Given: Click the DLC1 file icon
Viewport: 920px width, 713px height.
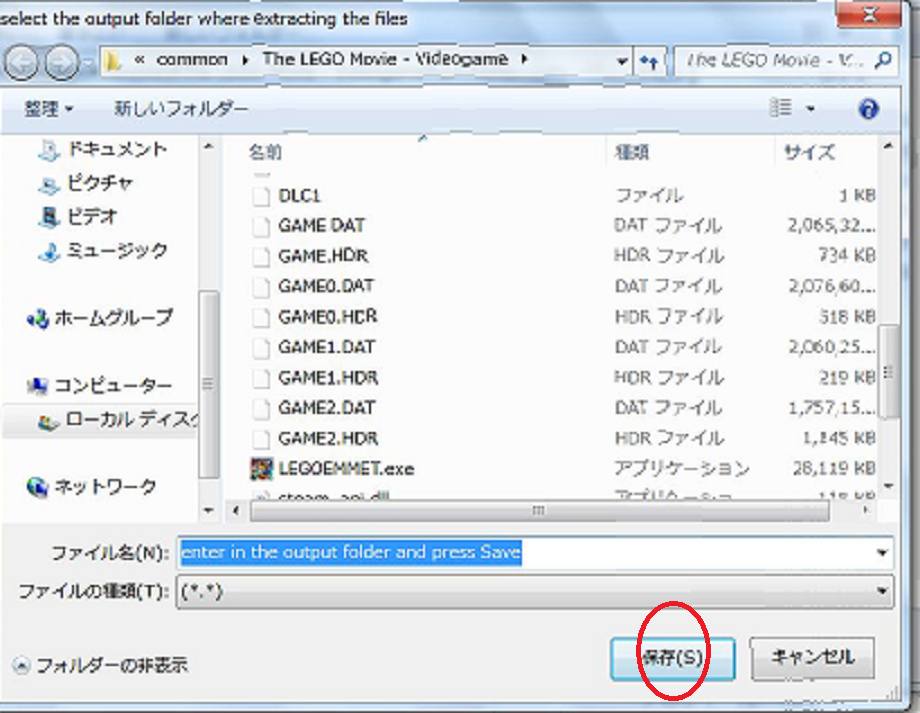Looking at the screenshot, I should tap(261, 195).
